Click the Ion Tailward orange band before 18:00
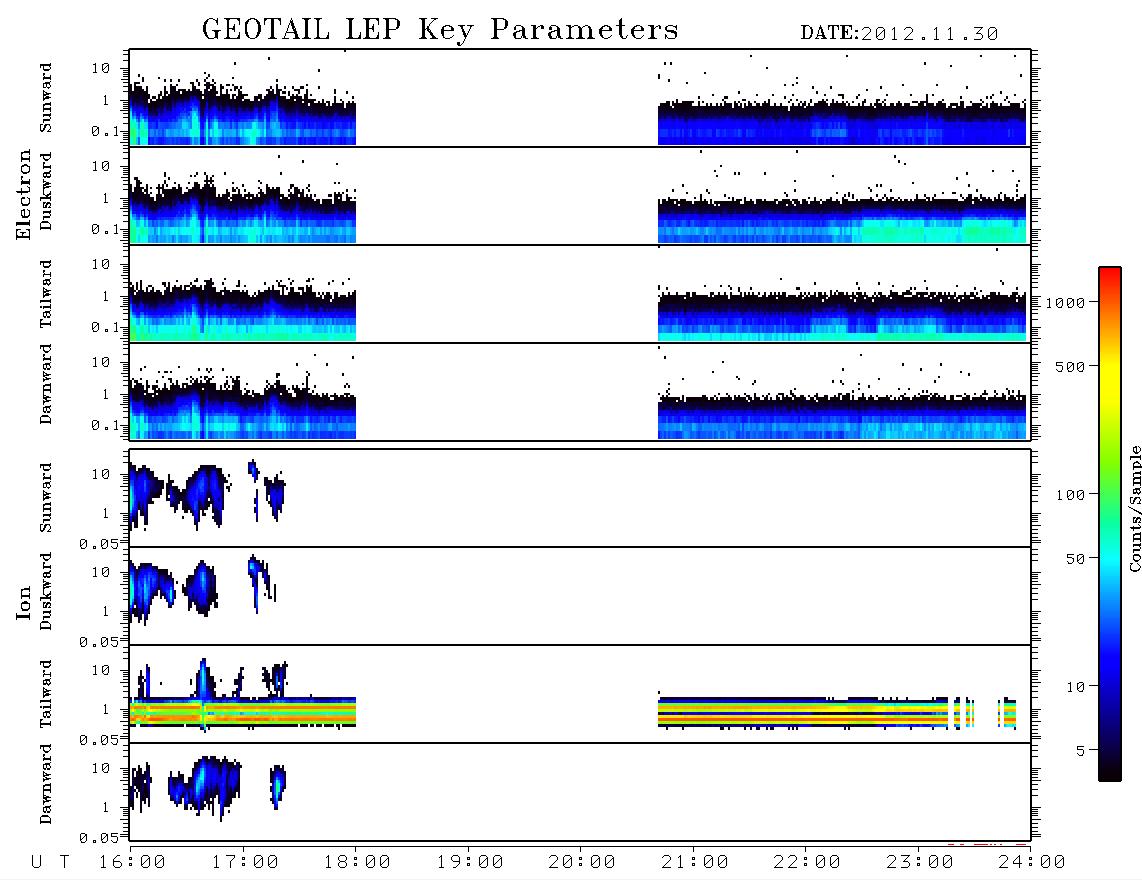This screenshot has width=1142, height=880. pos(243,712)
